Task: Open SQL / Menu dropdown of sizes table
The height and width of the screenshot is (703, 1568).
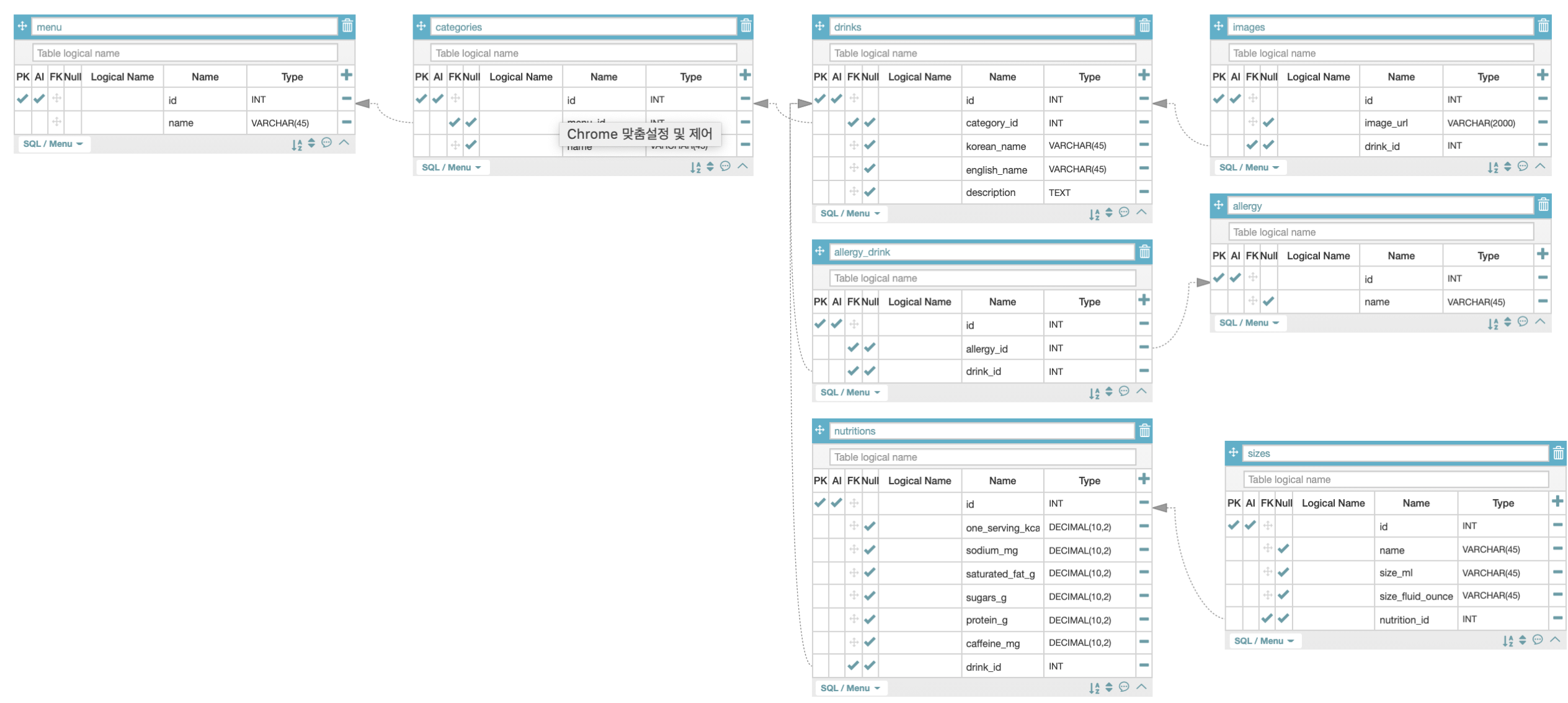Action: (x=1263, y=640)
